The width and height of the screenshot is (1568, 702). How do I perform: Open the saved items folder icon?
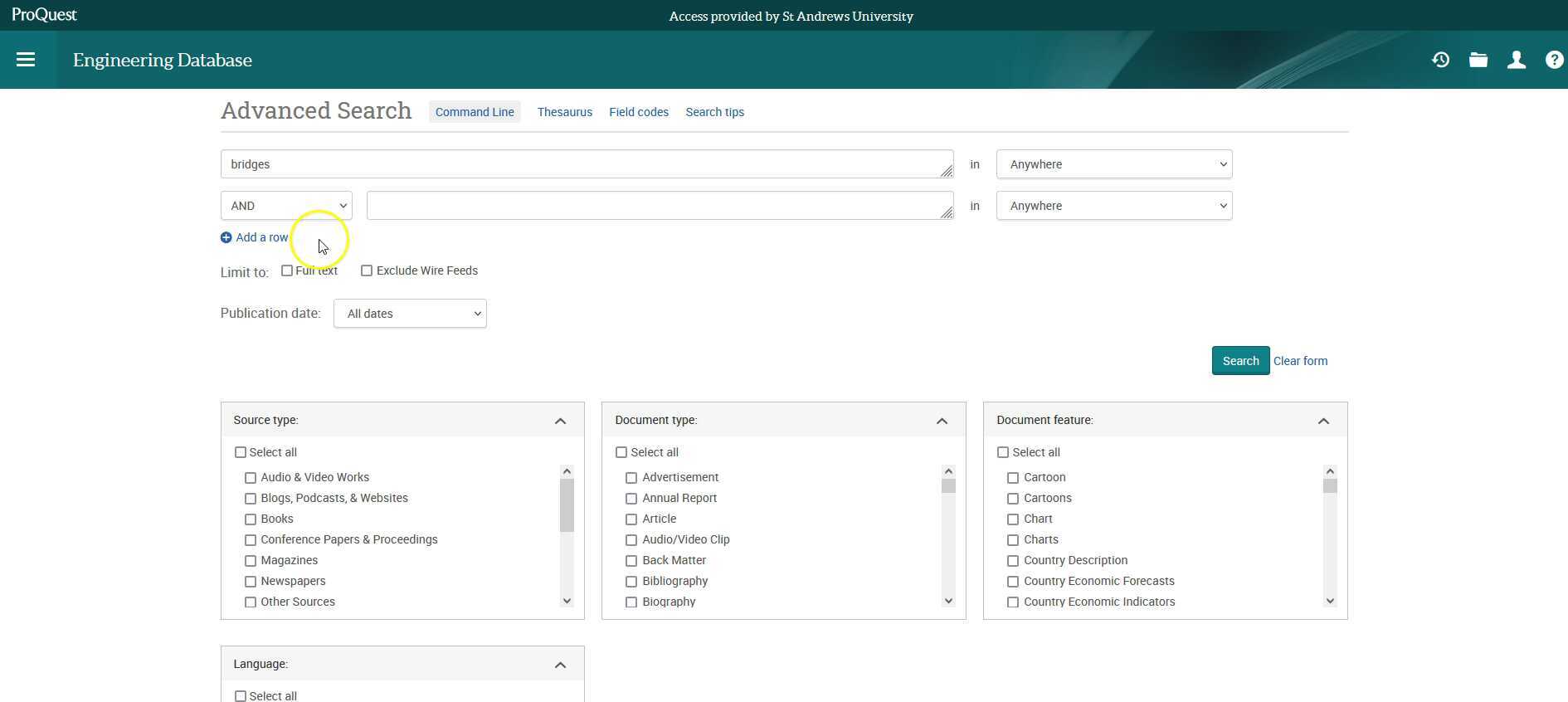tap(1478, 60)
